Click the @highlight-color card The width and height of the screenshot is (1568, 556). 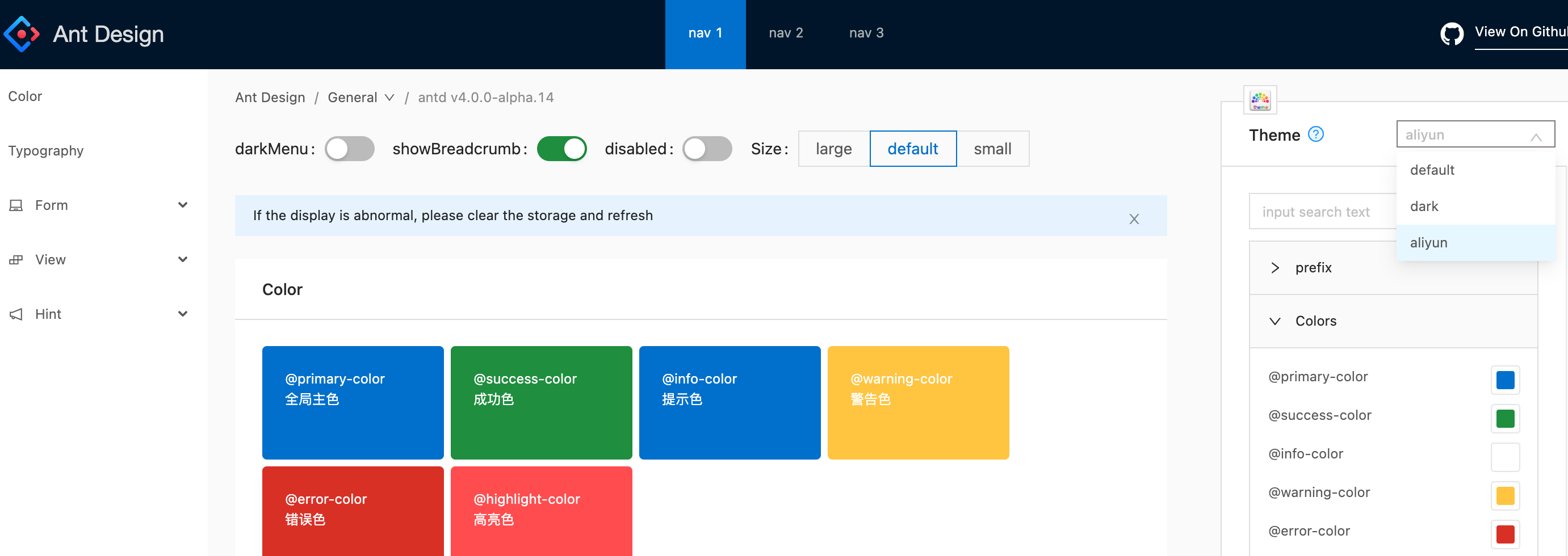541,511
